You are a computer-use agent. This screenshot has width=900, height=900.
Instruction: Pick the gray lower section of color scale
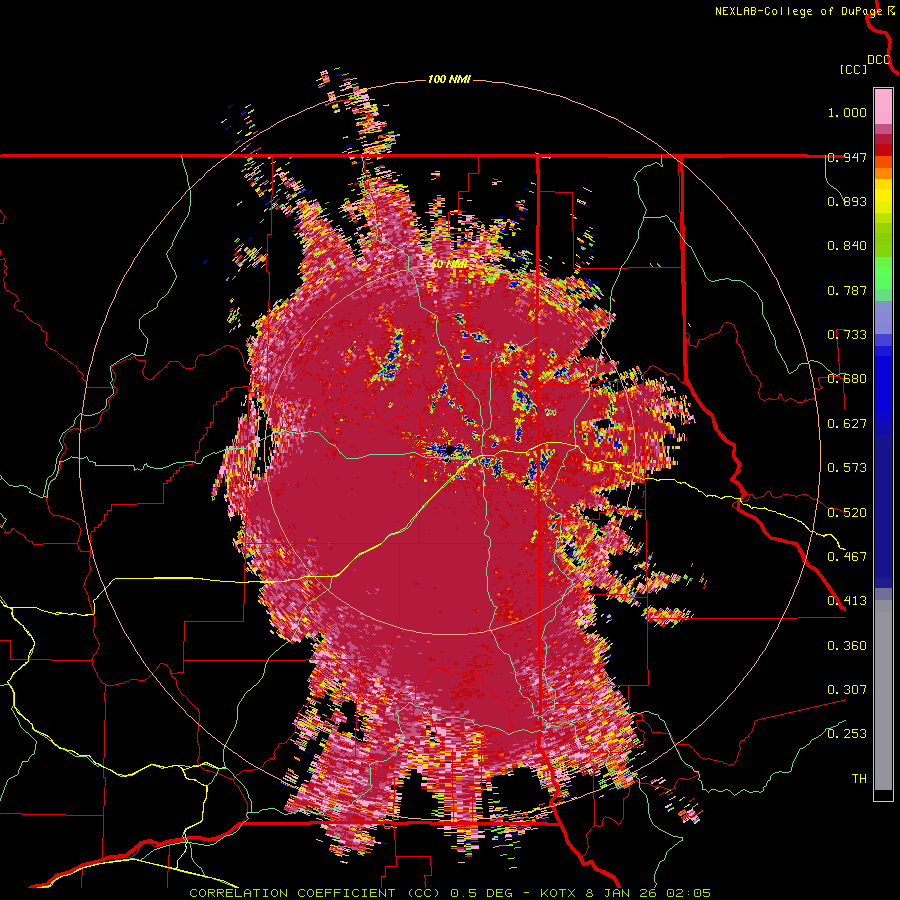coord(883,695)
